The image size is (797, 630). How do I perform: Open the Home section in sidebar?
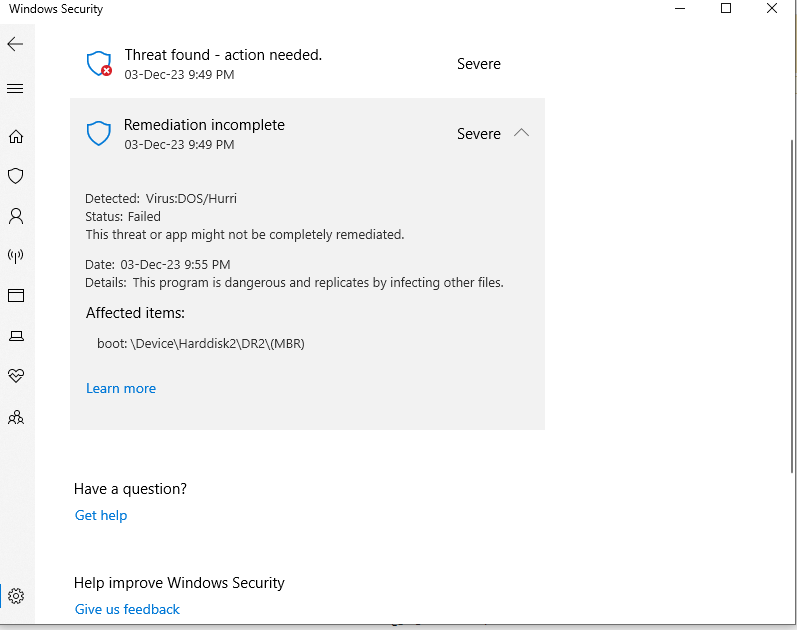(x=16, y=136)
